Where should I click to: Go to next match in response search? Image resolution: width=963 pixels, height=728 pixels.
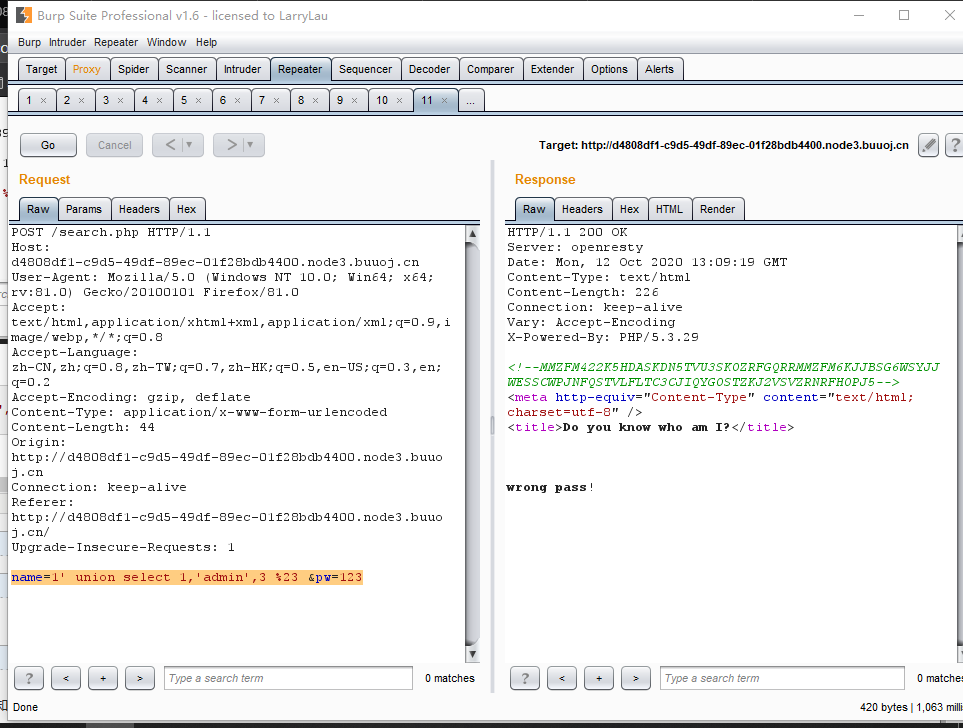click(636, 678)
